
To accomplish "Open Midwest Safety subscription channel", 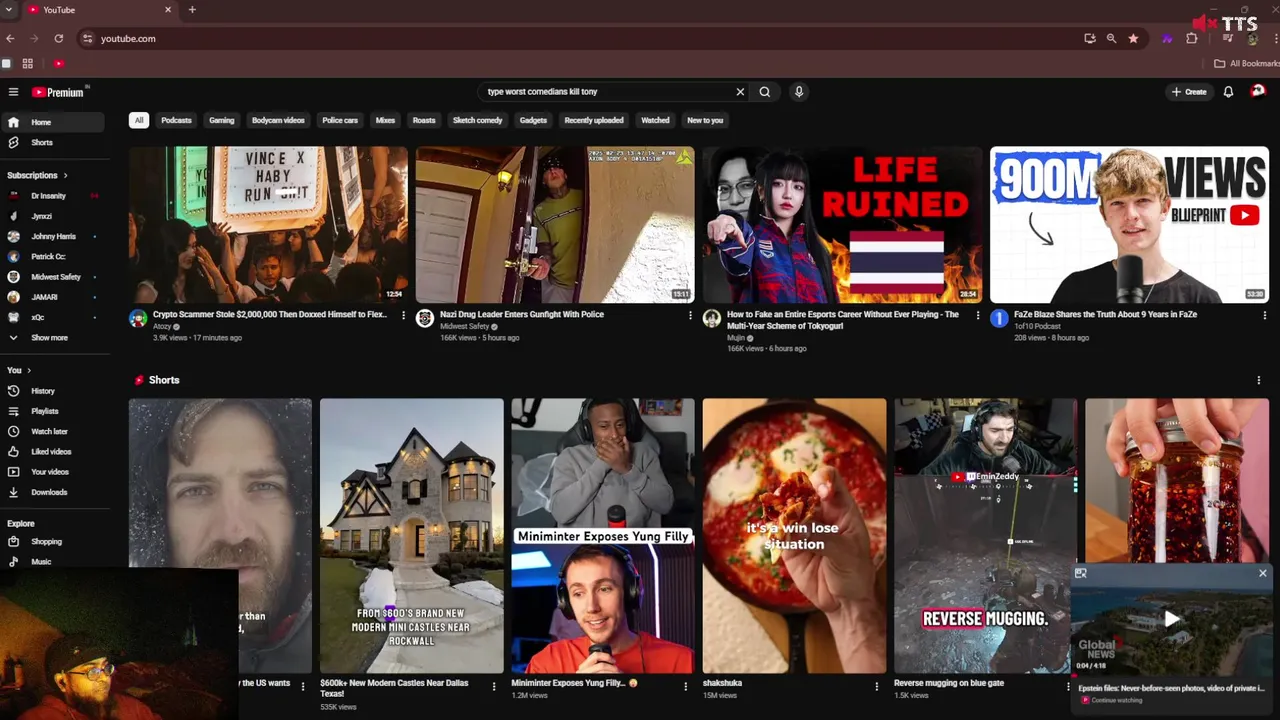I will 52,277.
